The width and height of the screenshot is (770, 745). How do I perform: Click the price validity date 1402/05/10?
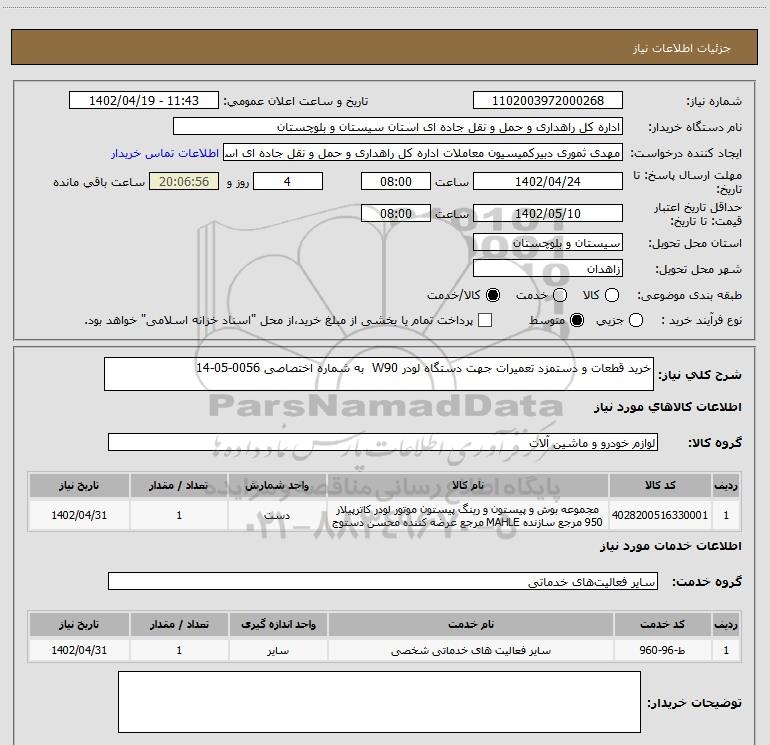548,213
